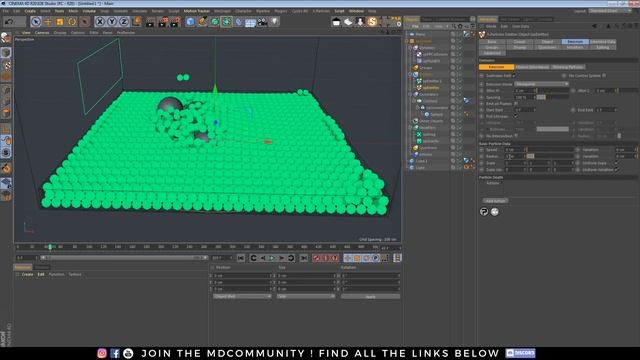640x360 pixels.
Task: Click Go to End of timeline
Action: tap(304, 258)
